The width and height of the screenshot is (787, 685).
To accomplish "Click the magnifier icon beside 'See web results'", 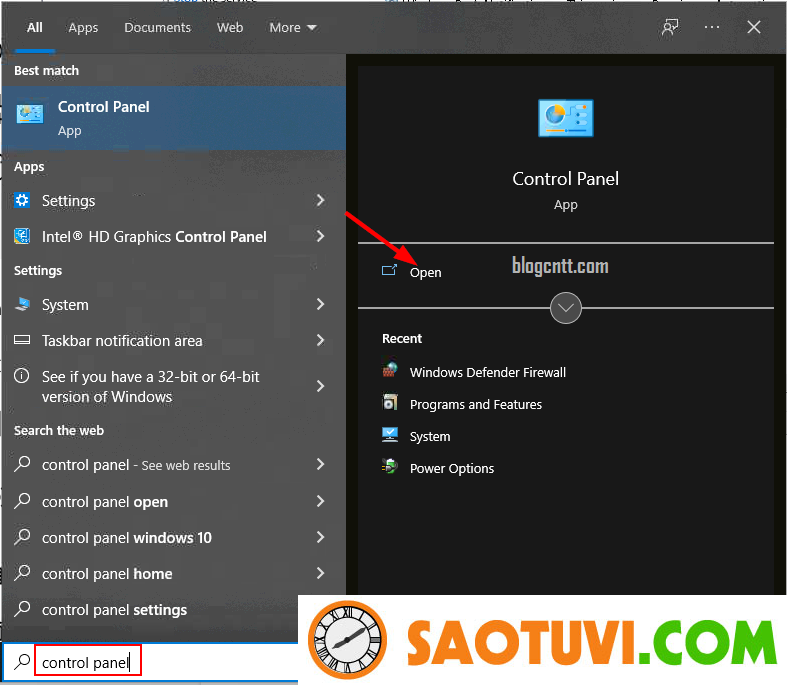I will pyautogui.click(x=22, y=464).
